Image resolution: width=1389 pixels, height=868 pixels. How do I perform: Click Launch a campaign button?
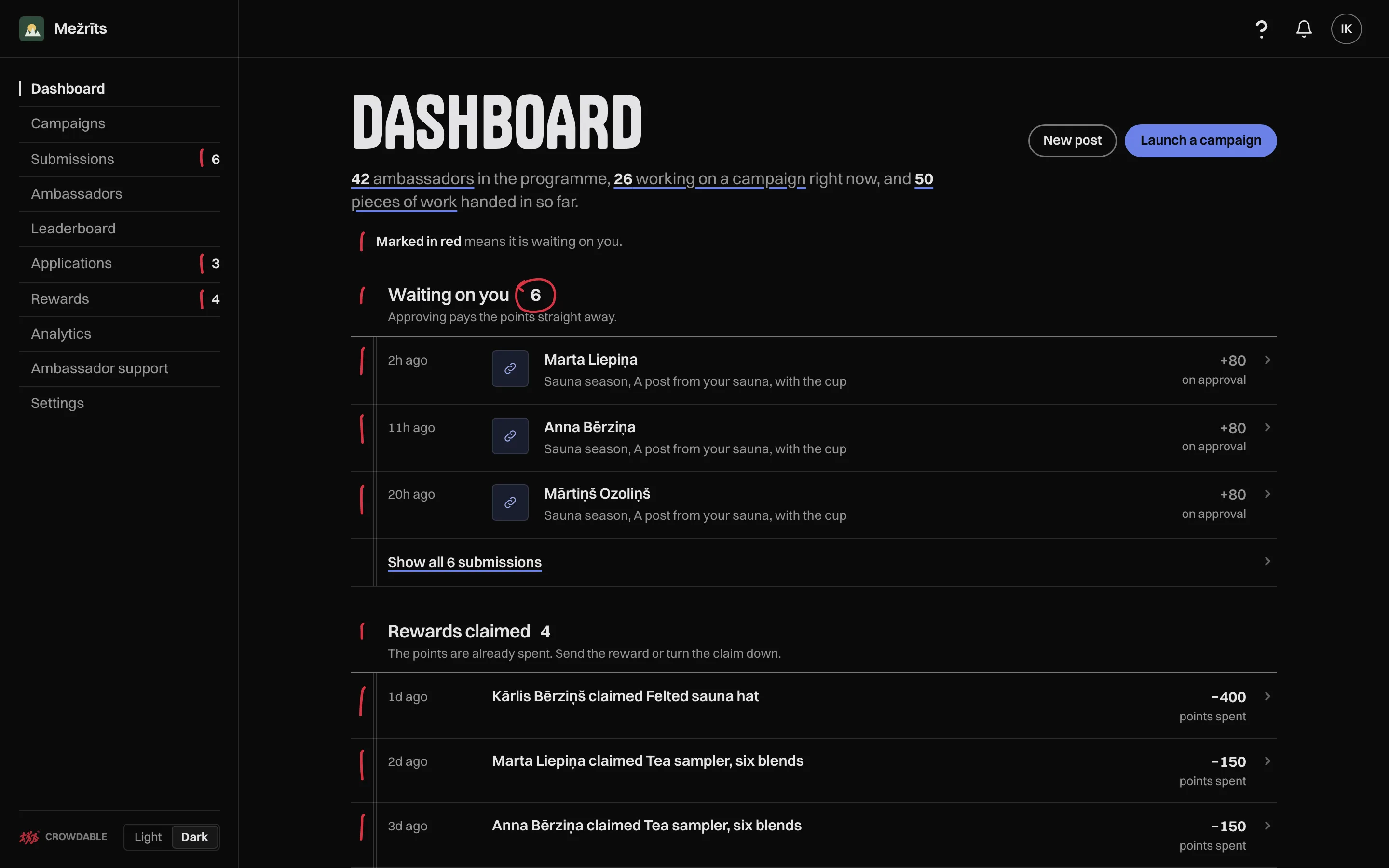[x=1200, y=141]
